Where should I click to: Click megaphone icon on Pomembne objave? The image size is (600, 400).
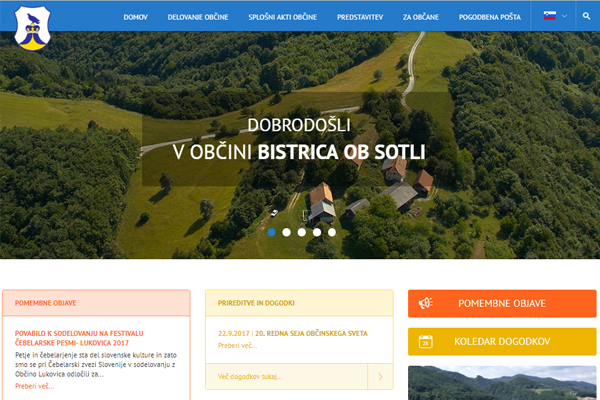[425, 303]
